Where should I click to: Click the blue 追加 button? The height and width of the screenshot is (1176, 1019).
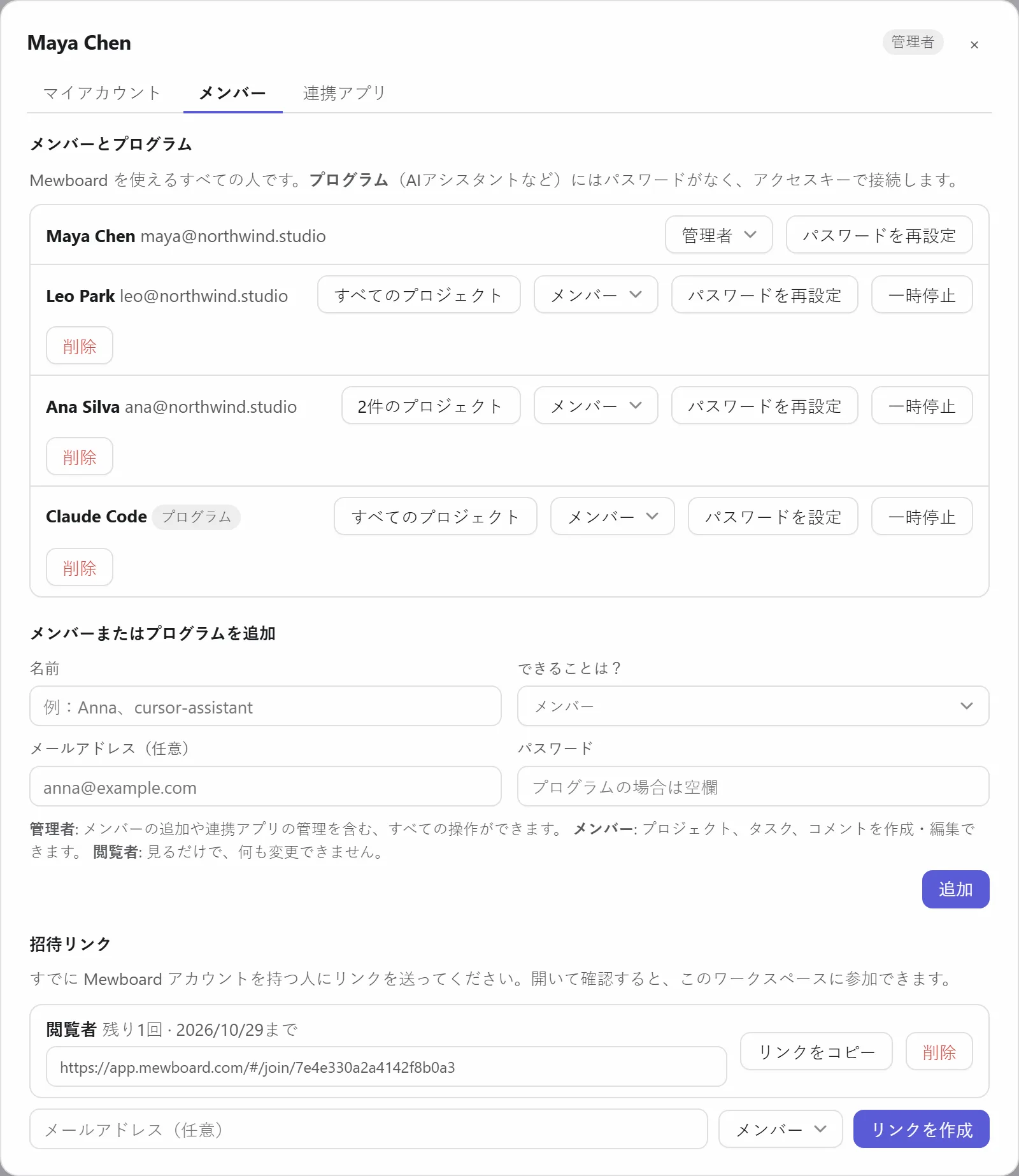tap(955, 889)
